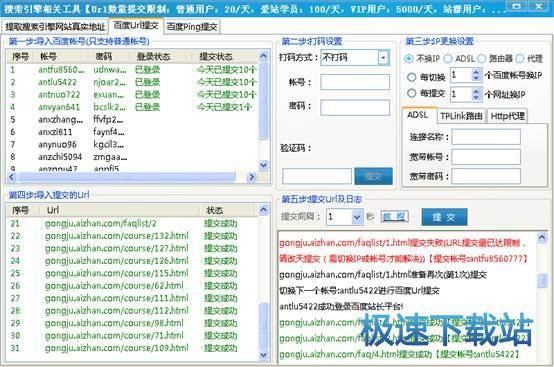Click the 密码 column header
The height and width of the screenshot is (367, 554).
point(110,56)
